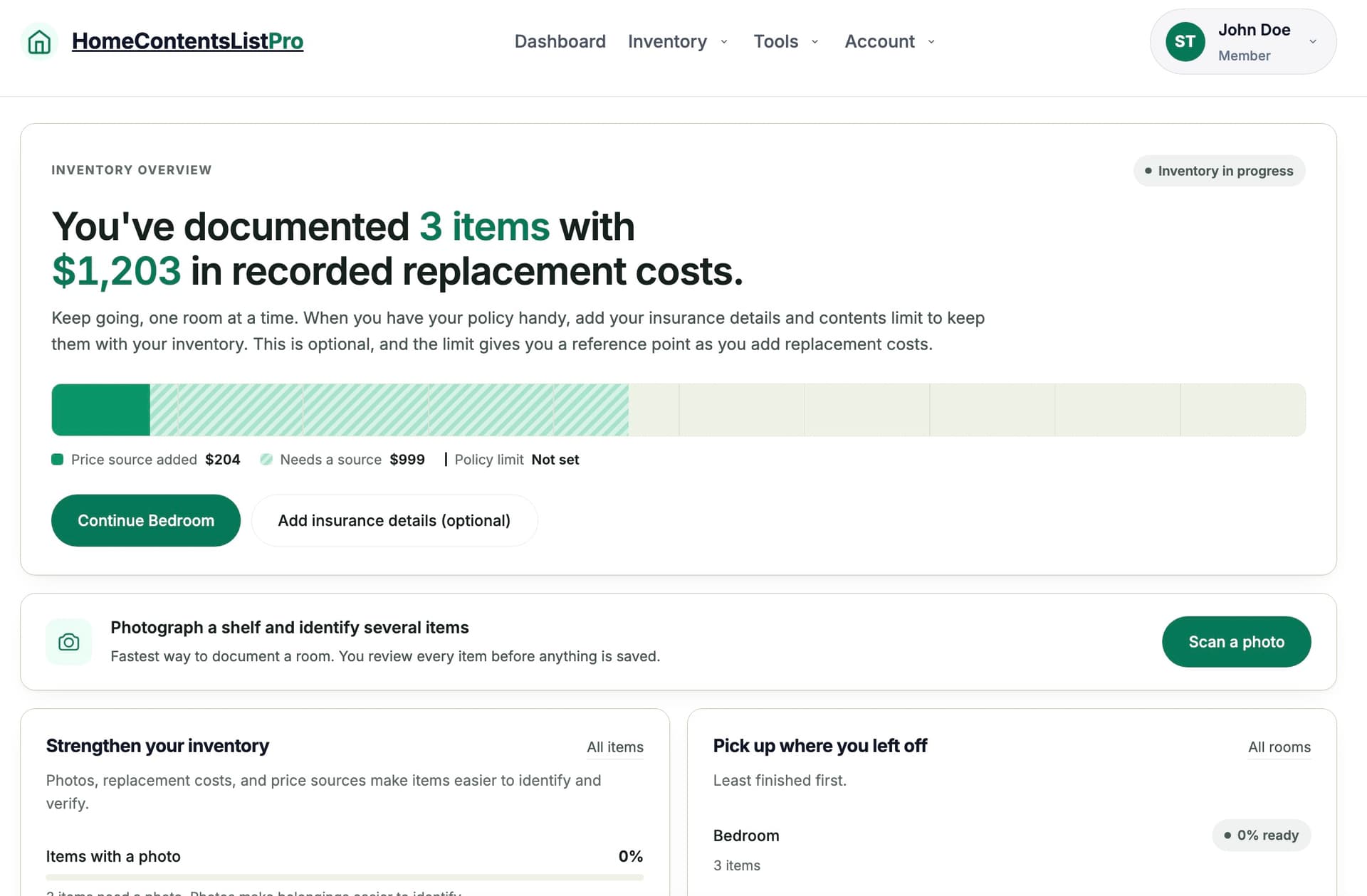Go to the Dashboard nav item

pyautogui.click(x=560, y=41)
